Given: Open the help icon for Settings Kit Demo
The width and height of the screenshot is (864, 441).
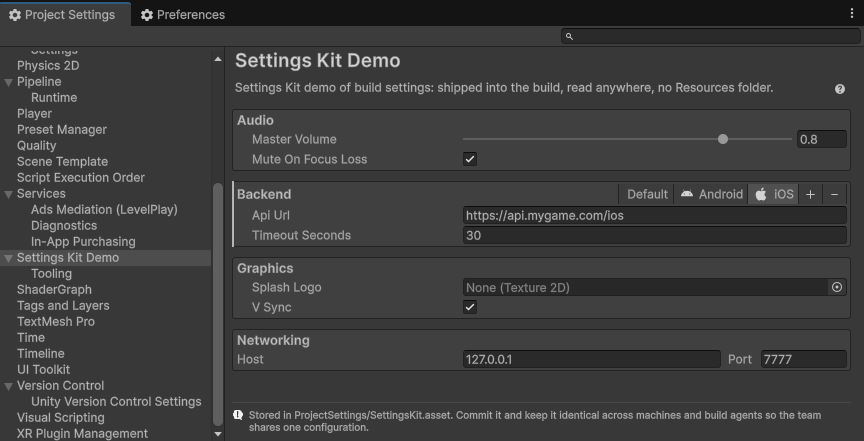Looking at the screenshot, I should 840,89.
